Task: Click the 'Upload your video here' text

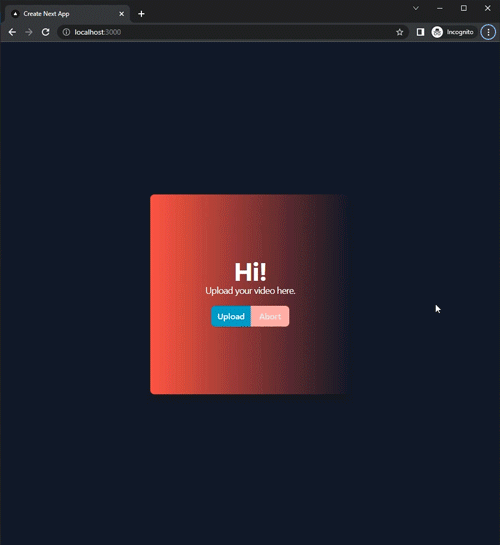Action: 250,291
